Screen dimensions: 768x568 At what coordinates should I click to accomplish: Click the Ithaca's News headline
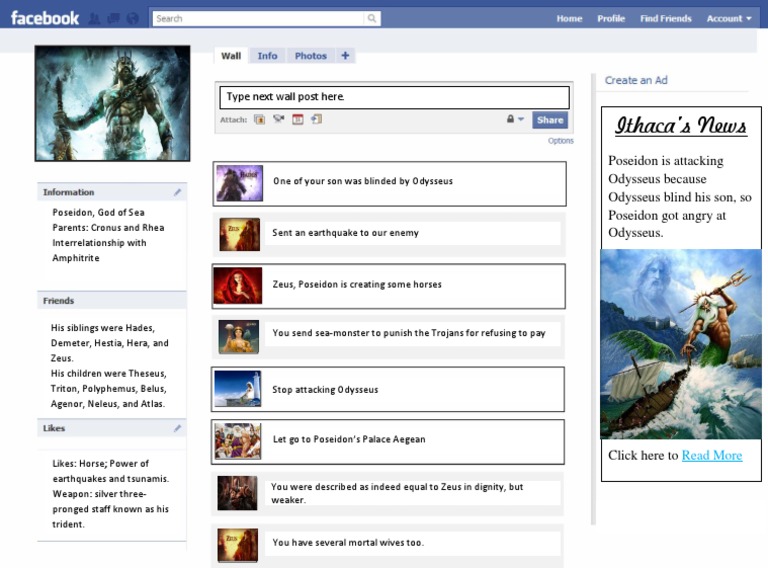[681, 125]
